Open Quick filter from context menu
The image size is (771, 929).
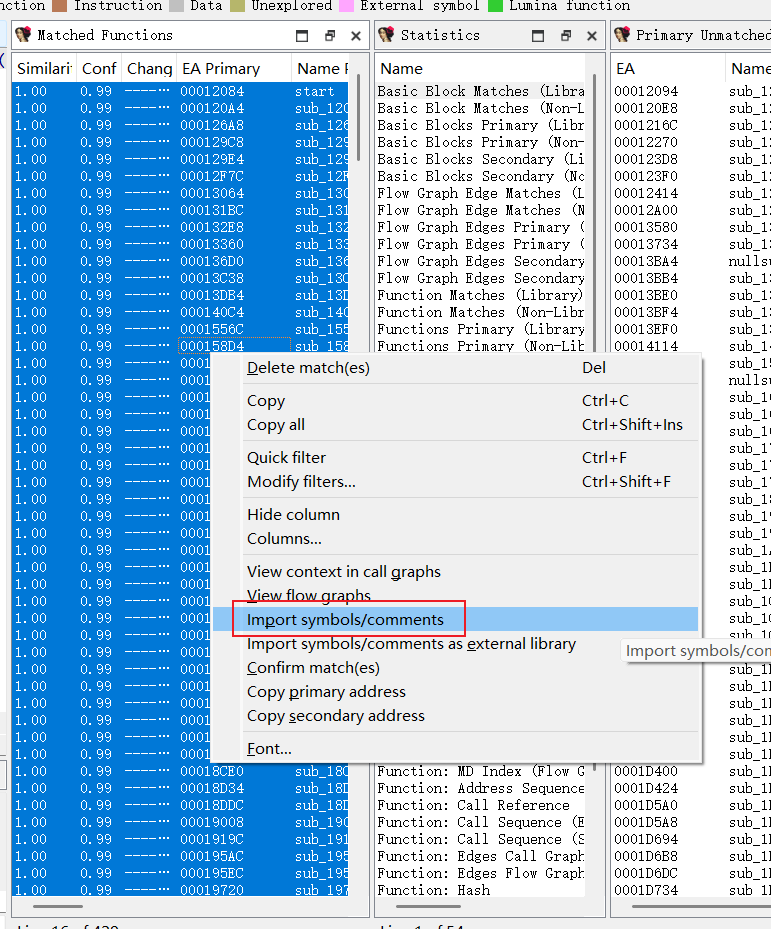coord(455,458)
